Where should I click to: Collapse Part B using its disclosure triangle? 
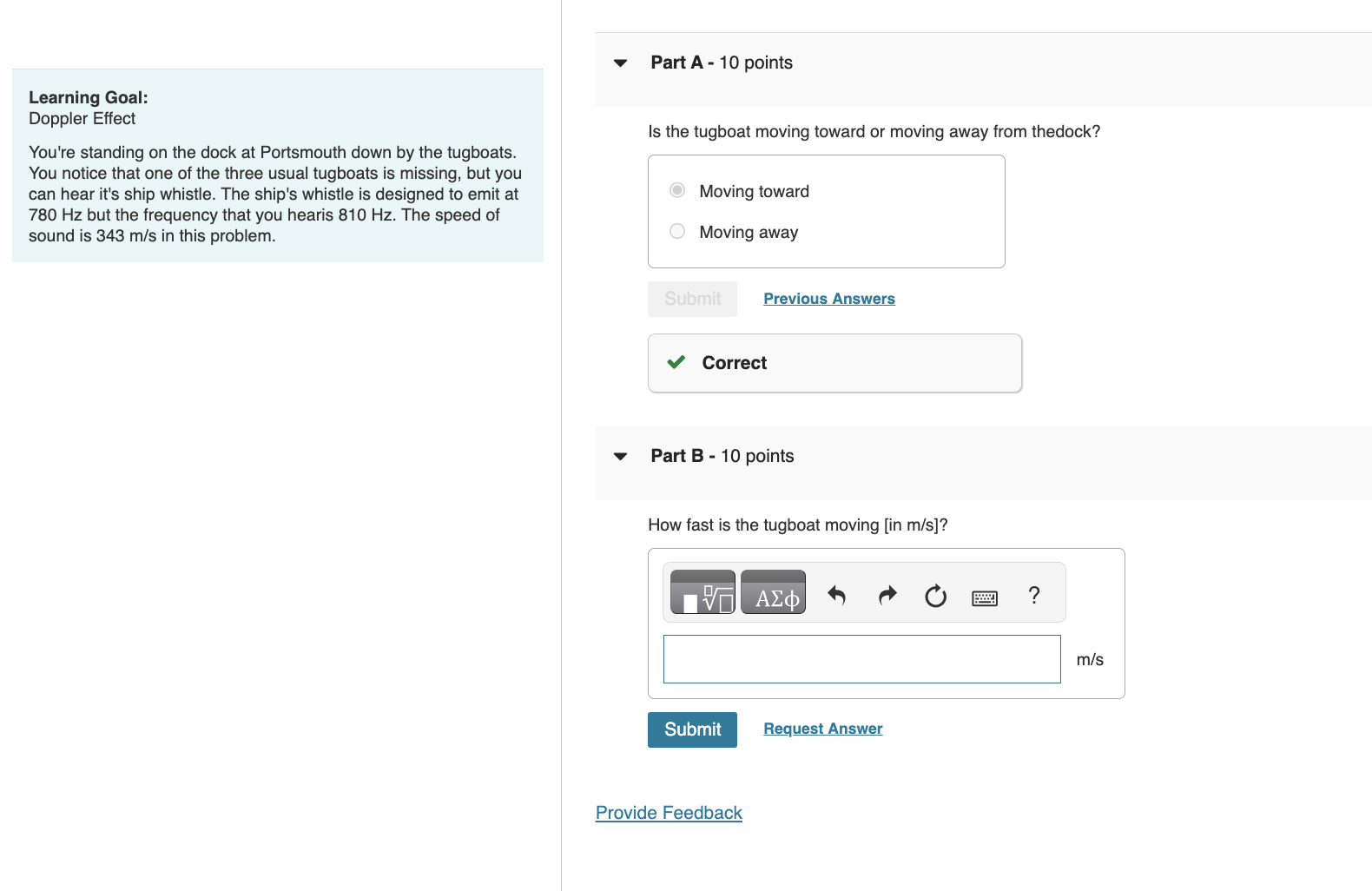(619, 456)
